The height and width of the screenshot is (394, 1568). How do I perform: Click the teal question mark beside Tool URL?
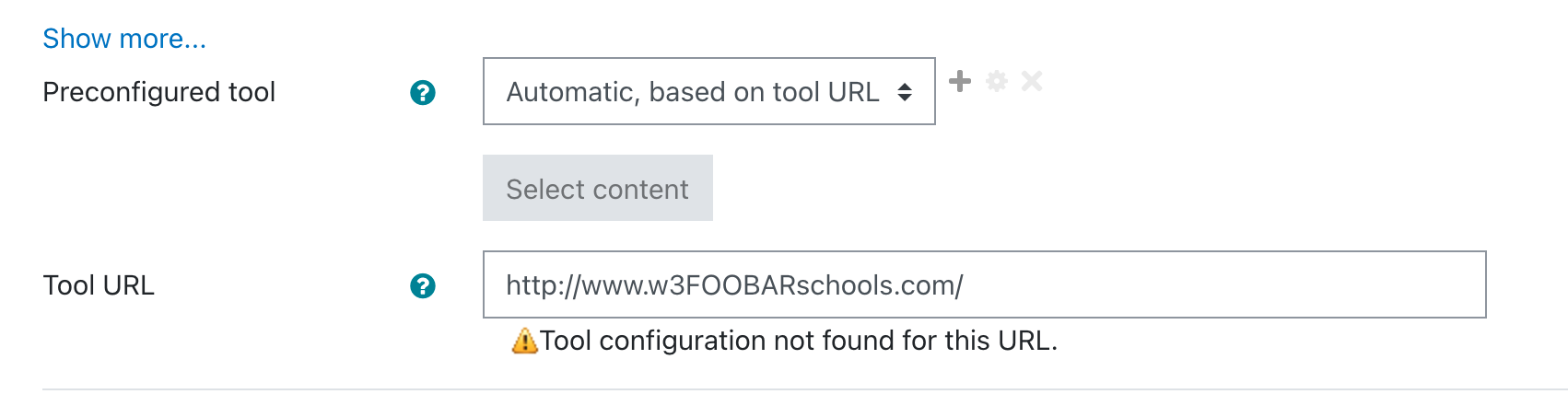(423, 285)
